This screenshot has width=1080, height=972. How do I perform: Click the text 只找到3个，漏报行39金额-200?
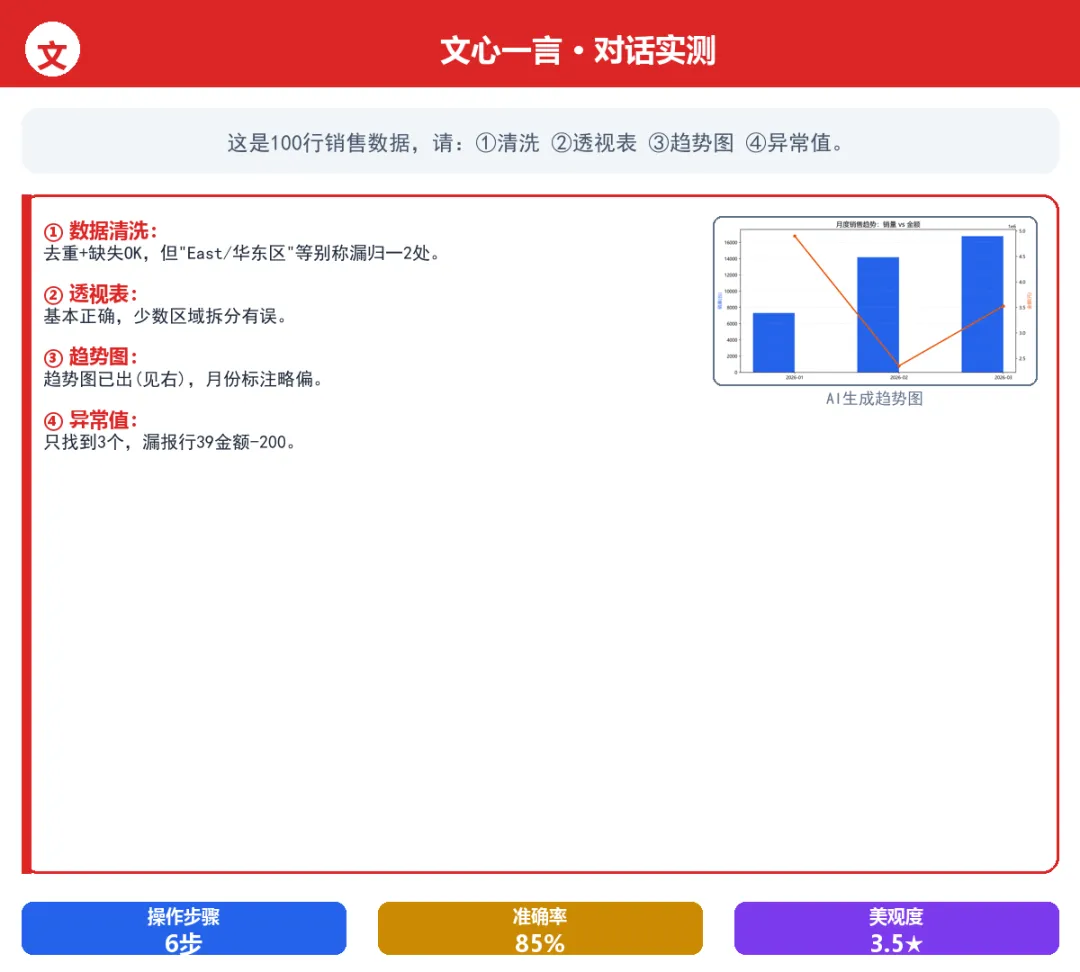click(x=170, y=442)
